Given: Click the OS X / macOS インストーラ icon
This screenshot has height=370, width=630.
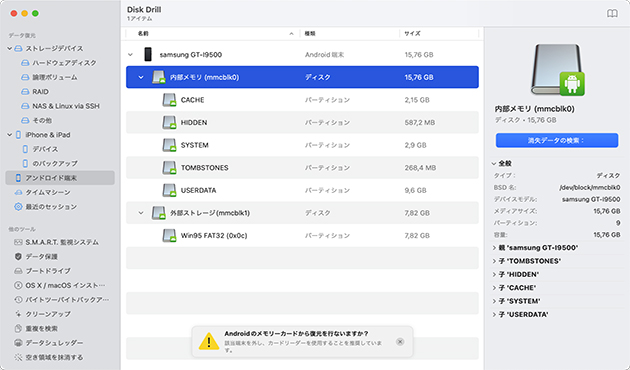Looking at the screenshot, I should (18, 285).
